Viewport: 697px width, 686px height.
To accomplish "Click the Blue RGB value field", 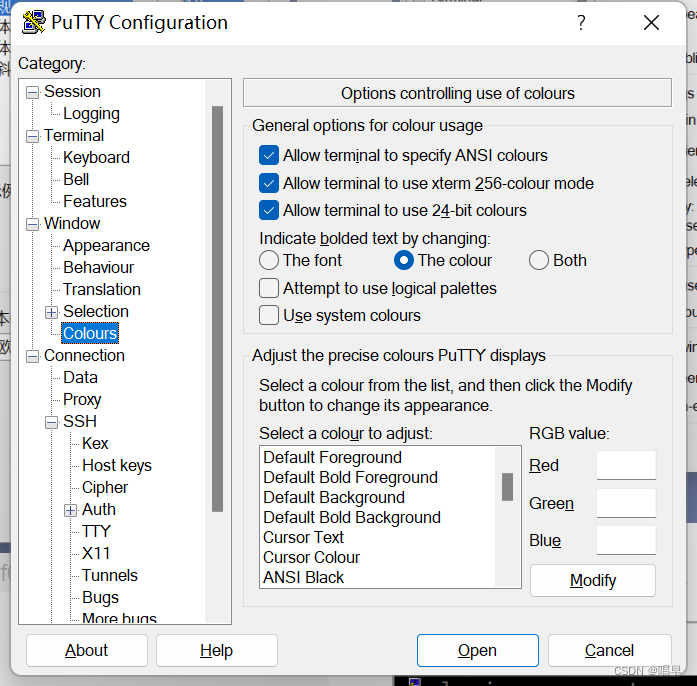I will 626,540.
